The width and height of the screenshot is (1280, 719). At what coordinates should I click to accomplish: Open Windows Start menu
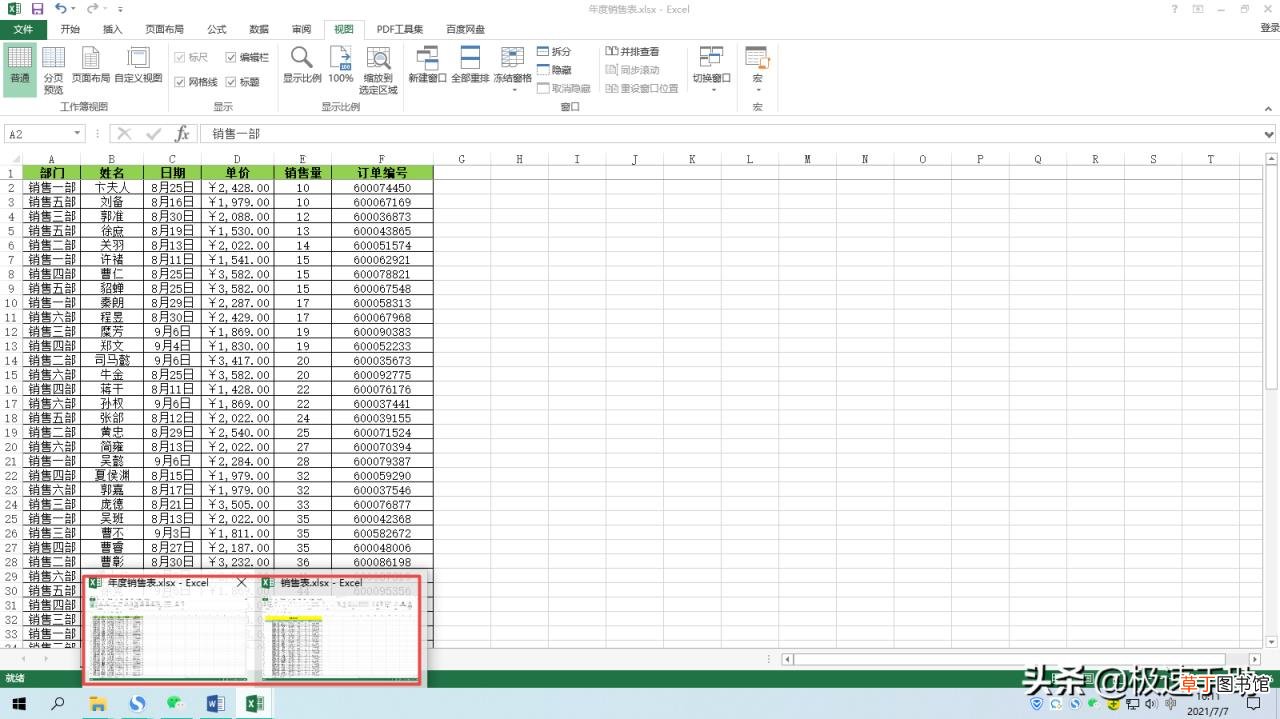[x=18, y=704]
